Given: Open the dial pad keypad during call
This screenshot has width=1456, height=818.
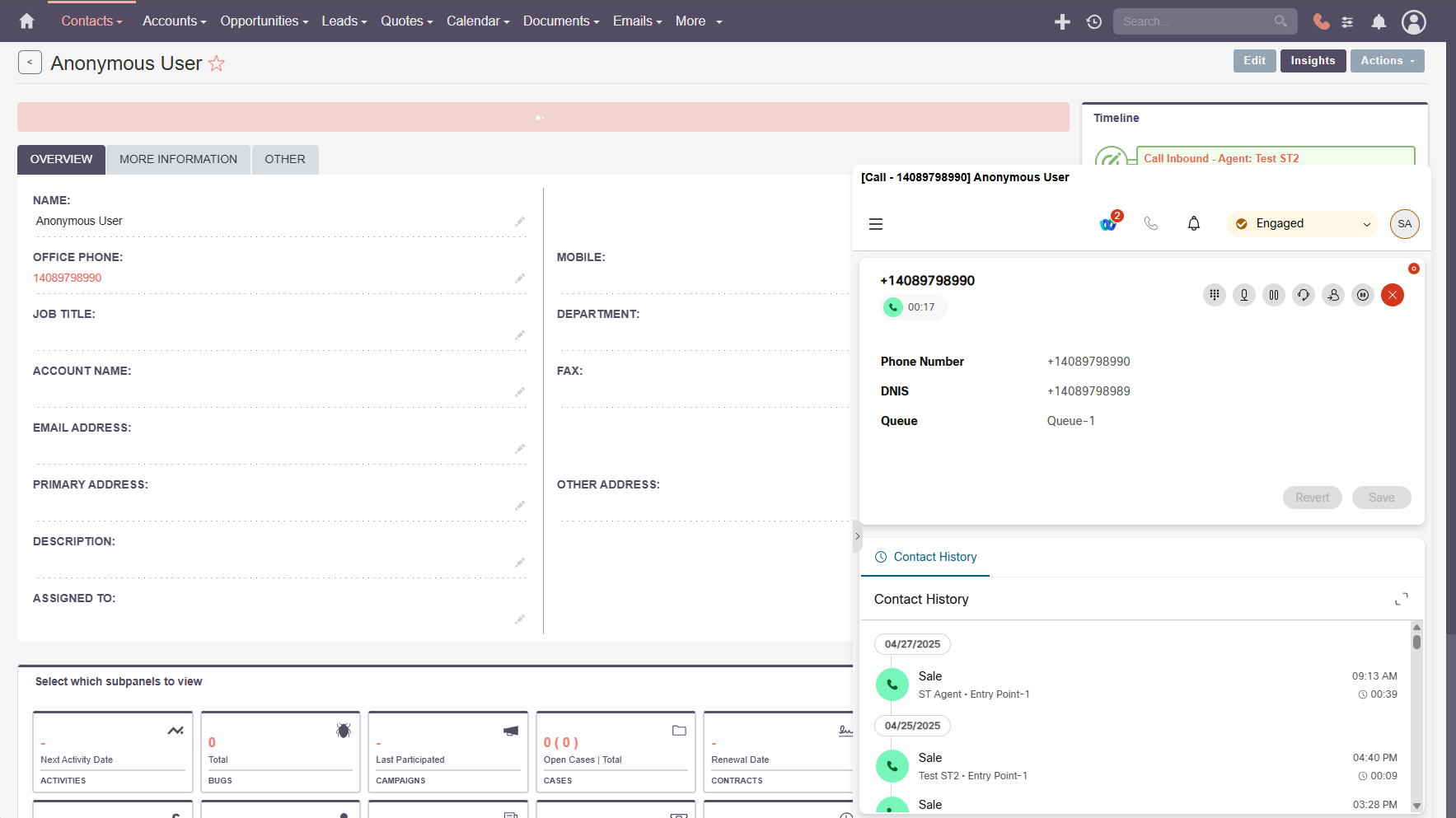Looking at the screenshot, I should (x=1214, y=295).
